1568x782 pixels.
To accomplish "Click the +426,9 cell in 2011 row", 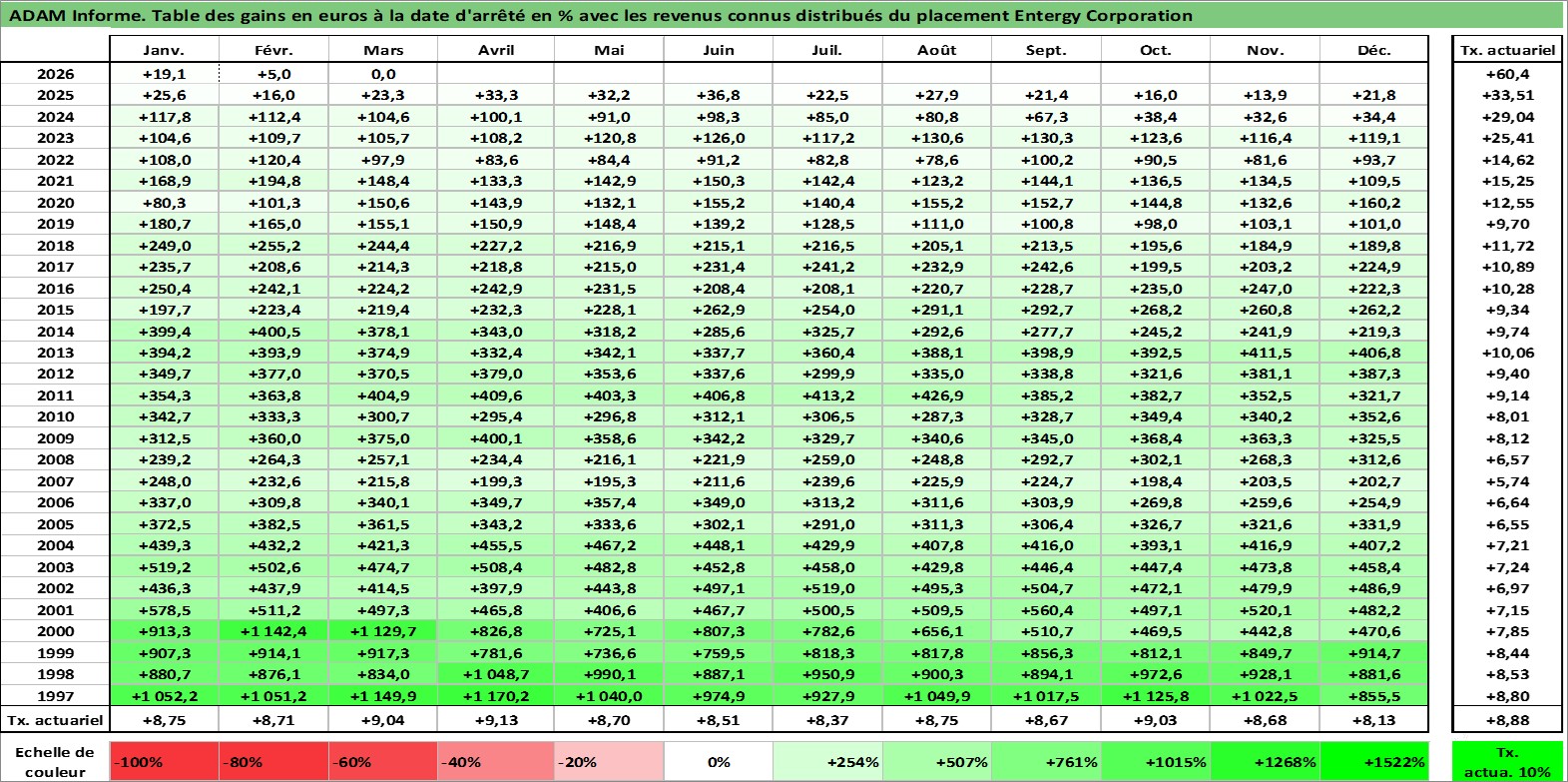I will pyautogui.click(x=937, y=395).
